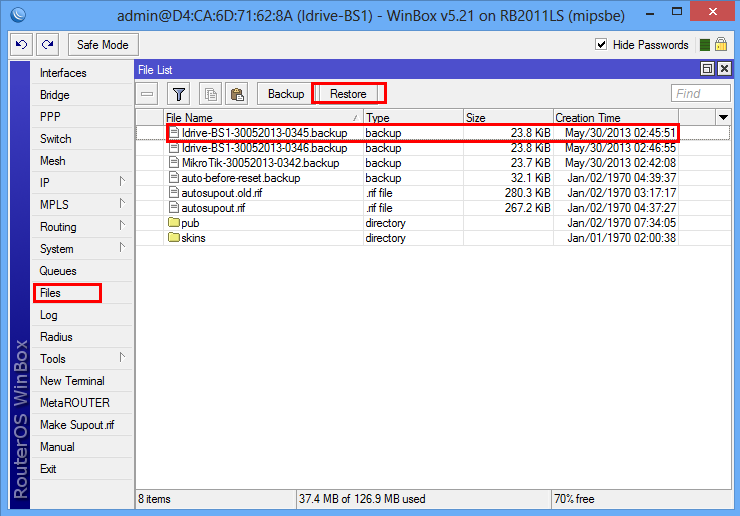Restore down the File List panel
The height and width of the screenshot is (516, 740).
click(707, 69)
